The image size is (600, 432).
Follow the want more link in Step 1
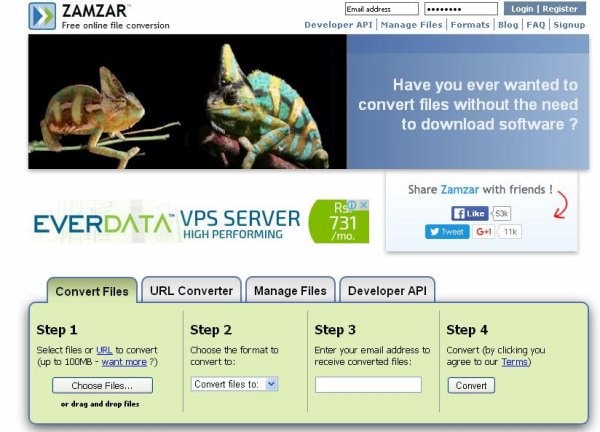click(124, 362)
